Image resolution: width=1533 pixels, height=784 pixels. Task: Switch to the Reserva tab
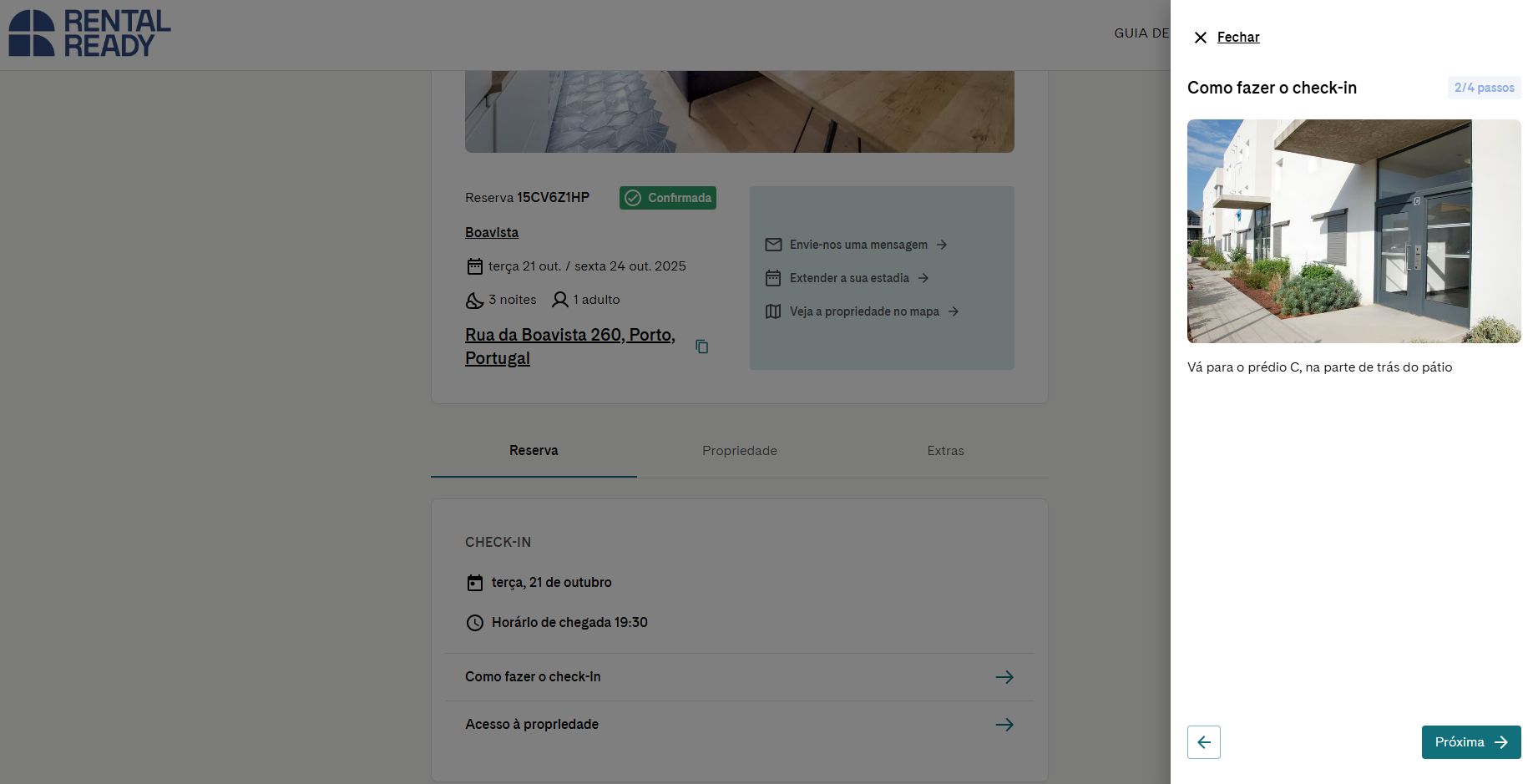[x=534, y=451]
